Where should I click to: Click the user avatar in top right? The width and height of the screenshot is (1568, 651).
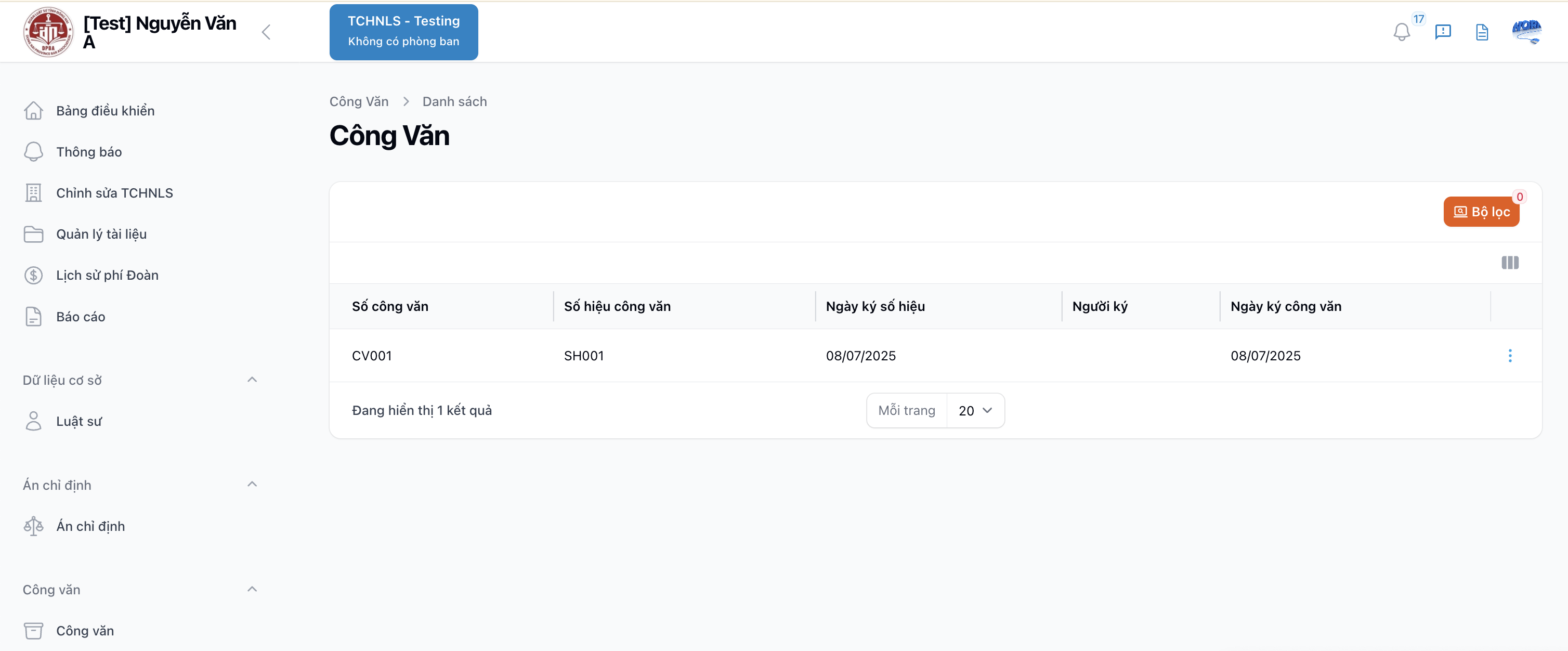[1526, 32]
